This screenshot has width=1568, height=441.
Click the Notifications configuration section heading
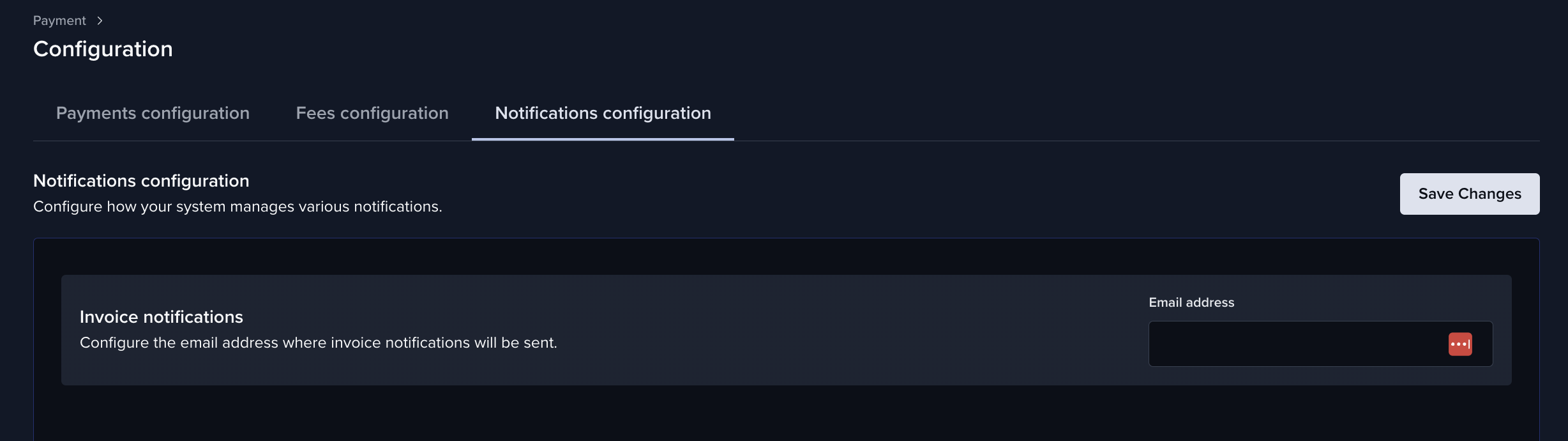(x=141, y=181)
